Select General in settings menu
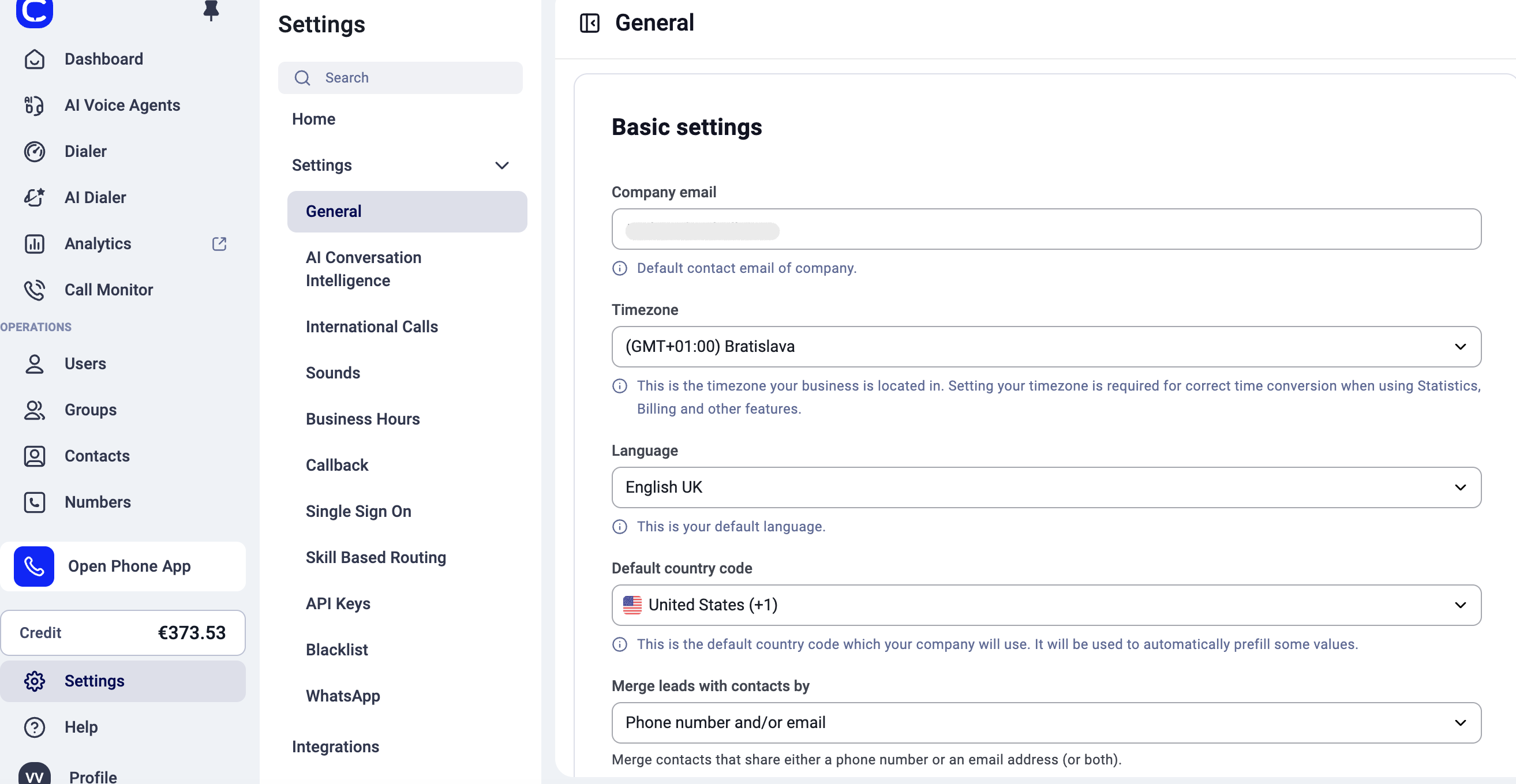This screenshot has height=784, width=1516. coord(407,211)
